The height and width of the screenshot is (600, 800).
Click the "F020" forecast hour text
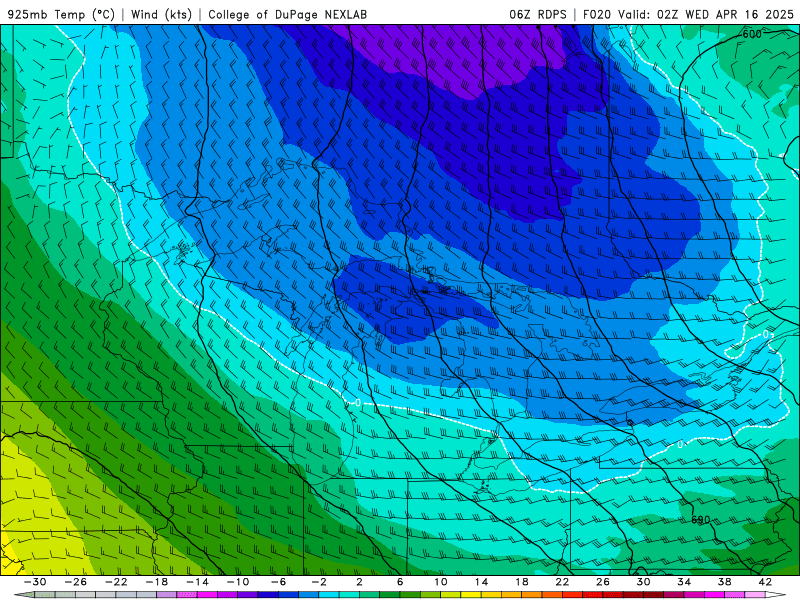tap(597, 14)
